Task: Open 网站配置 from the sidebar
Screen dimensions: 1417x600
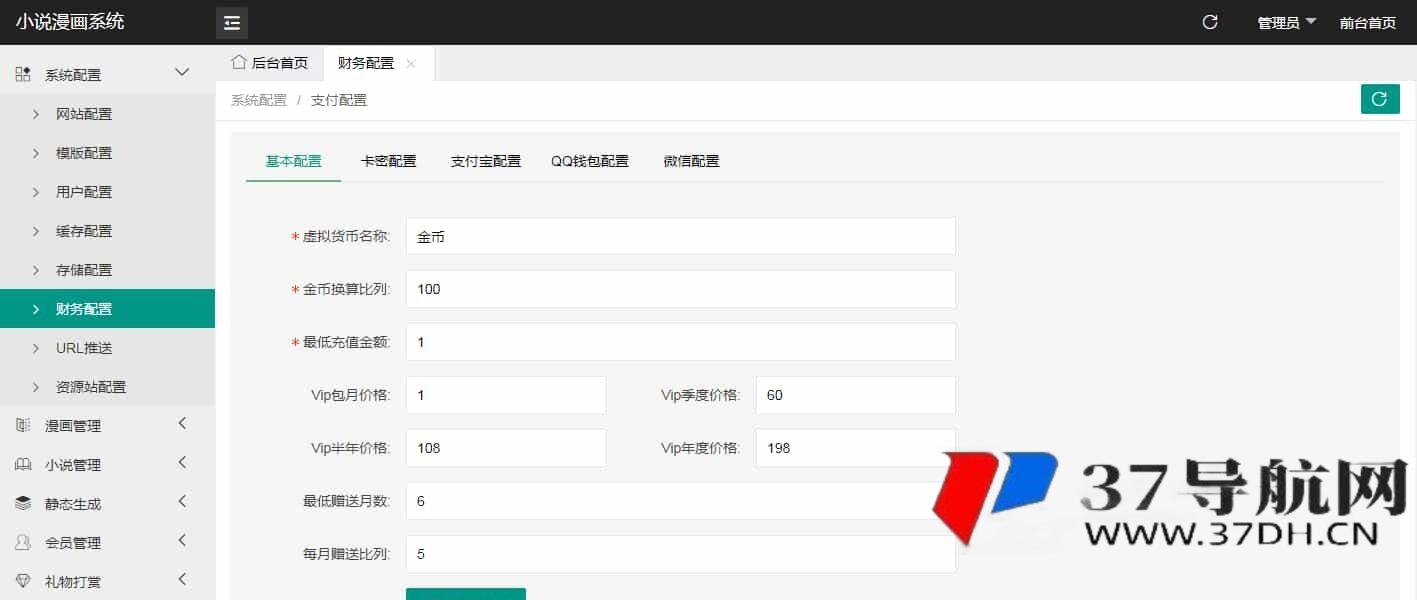Action: 83,113
